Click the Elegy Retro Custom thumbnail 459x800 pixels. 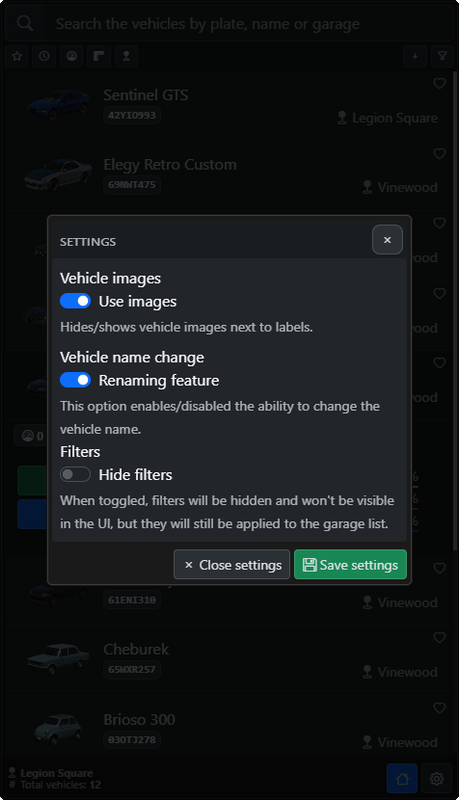[x=58, y=175]
